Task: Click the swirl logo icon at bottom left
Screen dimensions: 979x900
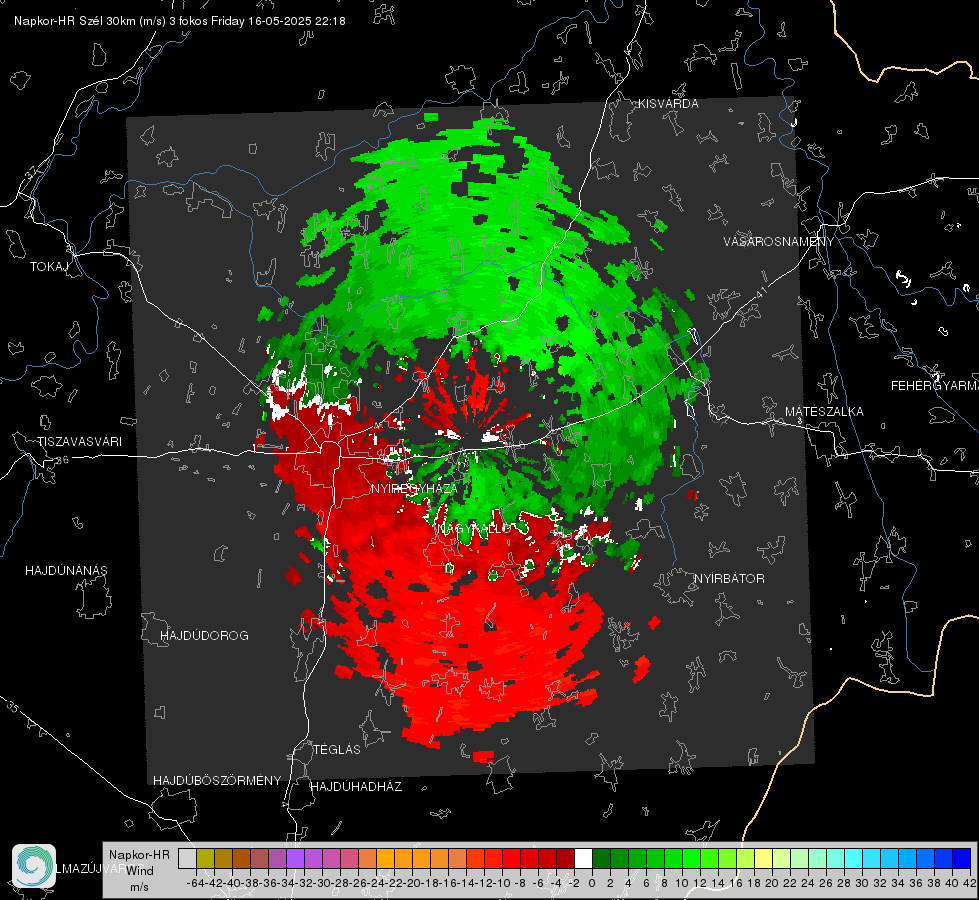Action: (34, 866)
